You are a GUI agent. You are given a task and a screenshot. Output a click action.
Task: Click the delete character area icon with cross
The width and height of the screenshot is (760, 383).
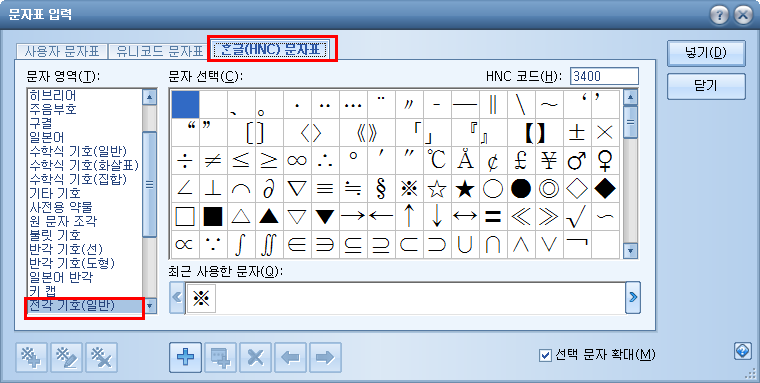[102, 357]
